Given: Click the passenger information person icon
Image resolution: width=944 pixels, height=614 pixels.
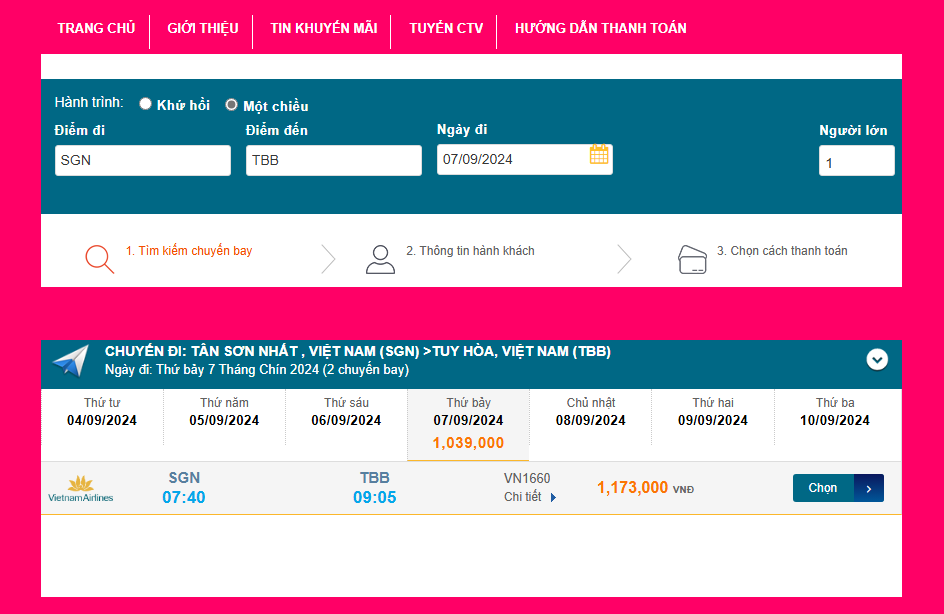Looking at the screenshot, I should coord(380,258).
